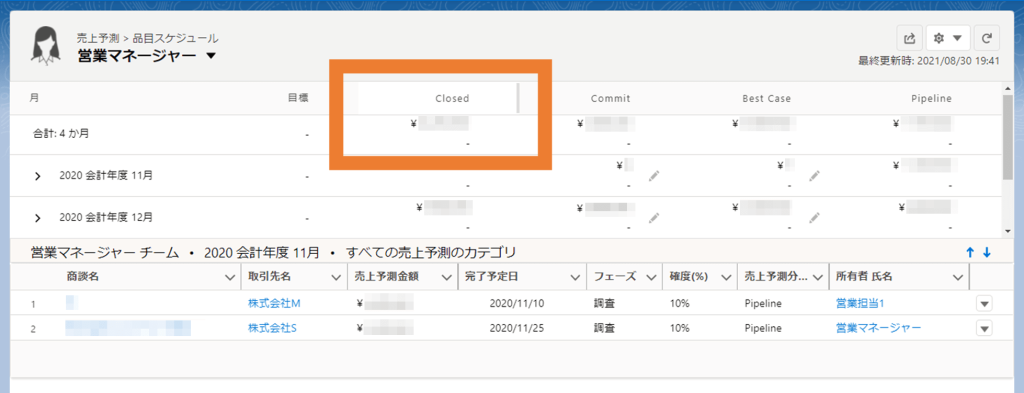
Task: Open the フェーズ column menu
Action: click(651, 277)
